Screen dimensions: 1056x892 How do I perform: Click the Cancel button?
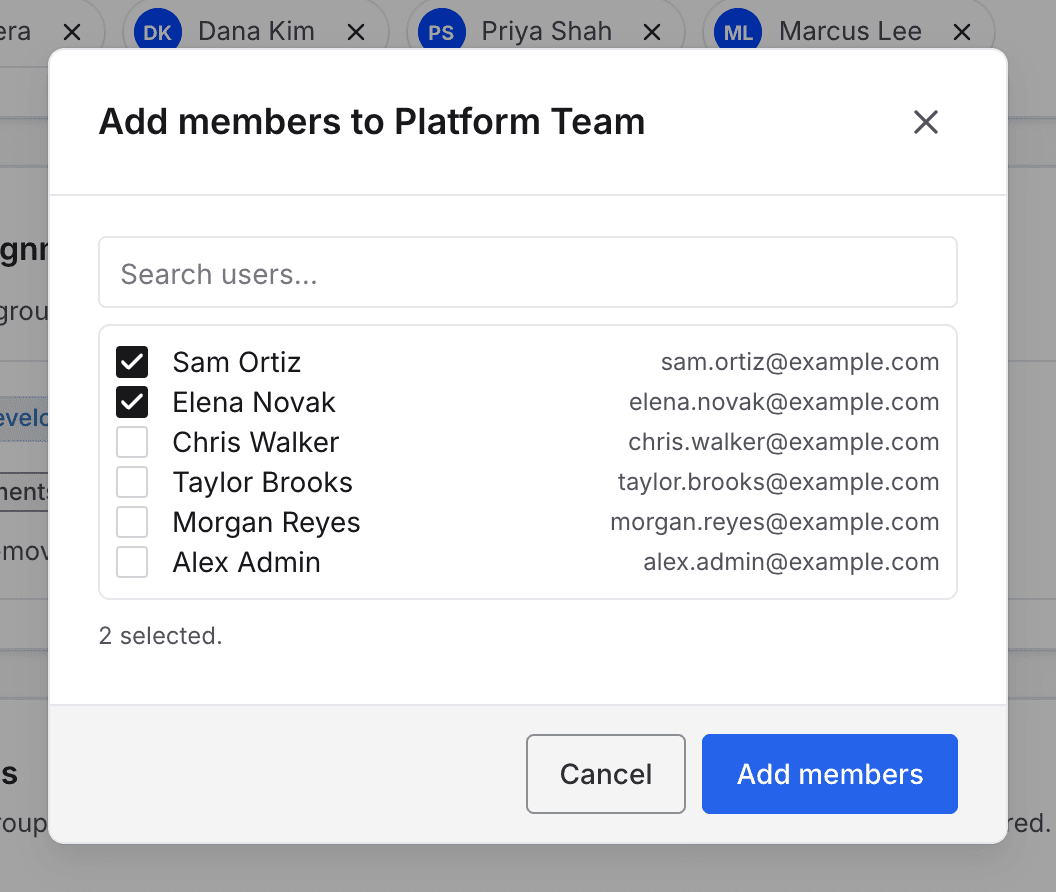pyautogui.click(x=605, y=774)
